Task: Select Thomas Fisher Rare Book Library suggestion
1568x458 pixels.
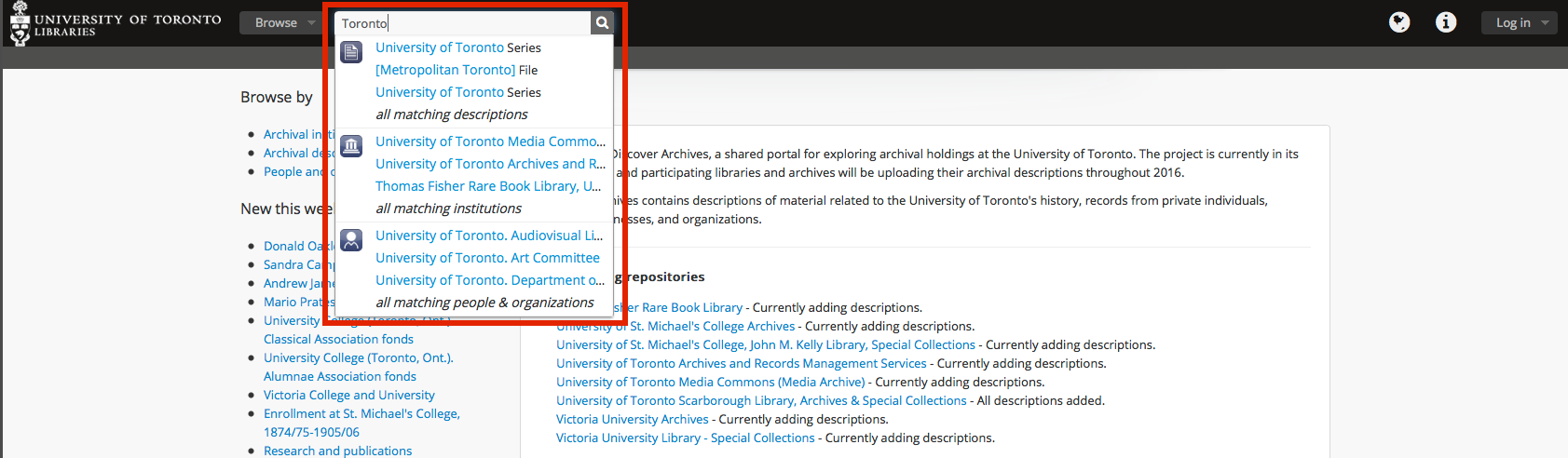Action: (488, 186)
